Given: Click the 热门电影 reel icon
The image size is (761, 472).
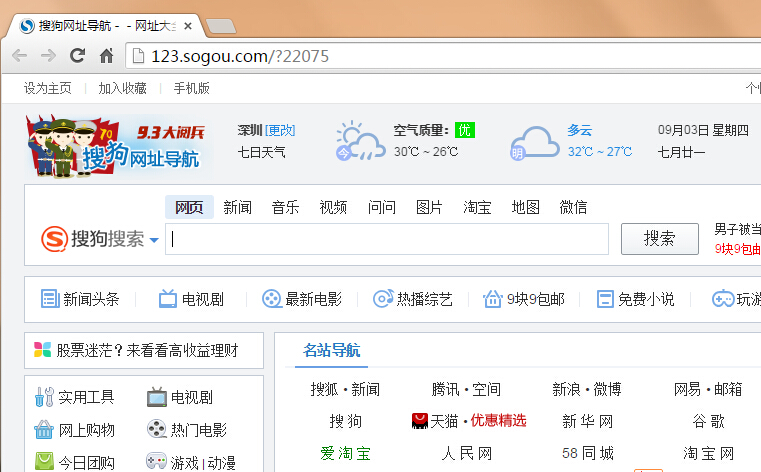Looking at the screenshot, I should [x=157, y=429].
